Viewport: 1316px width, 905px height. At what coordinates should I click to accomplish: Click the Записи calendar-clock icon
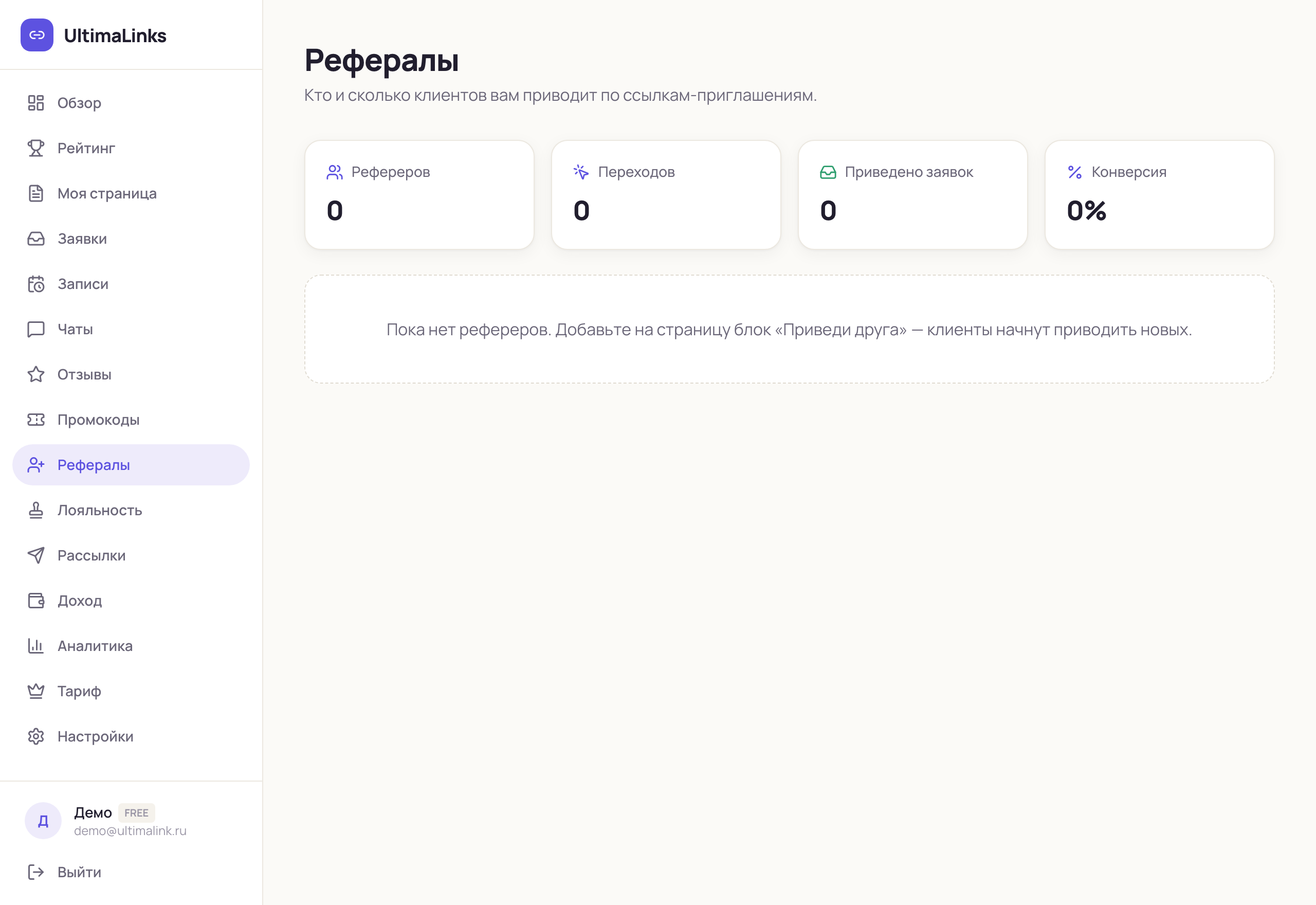[x=35, y=283]
